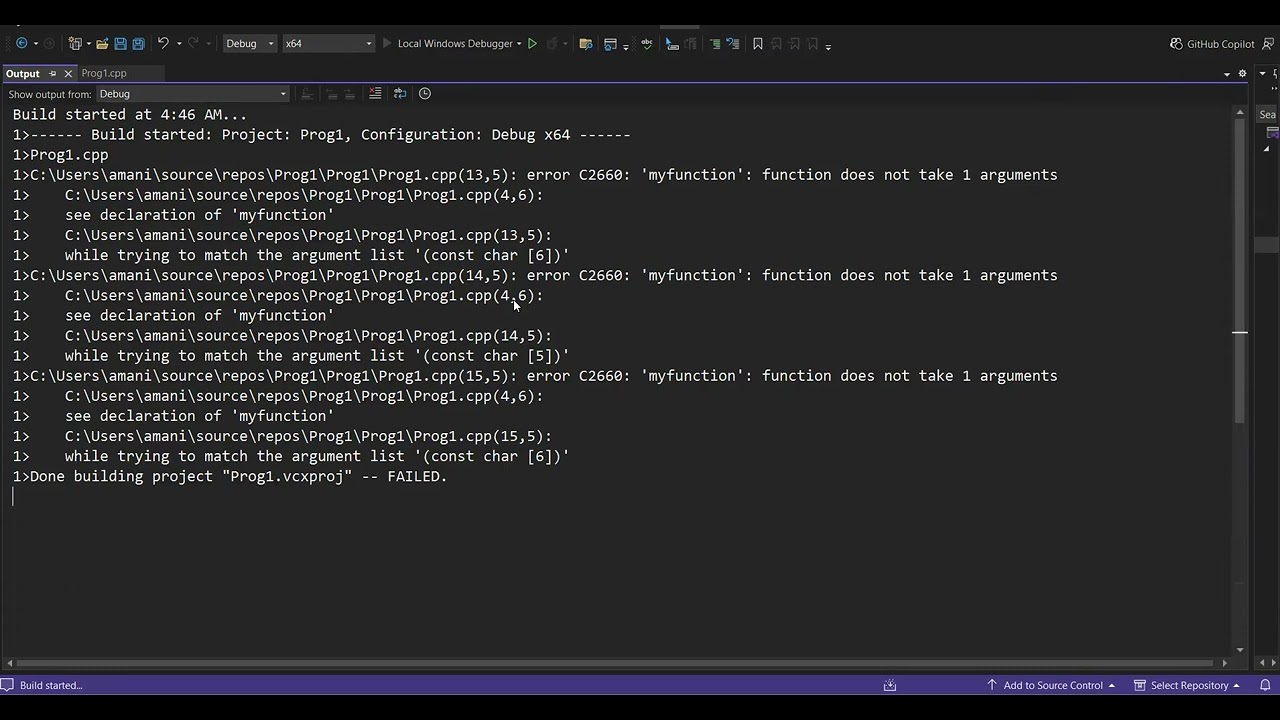Click the feedback icon beside GitHub Copilot
Screen dimensions: 1280x720
coord(1268,44)
